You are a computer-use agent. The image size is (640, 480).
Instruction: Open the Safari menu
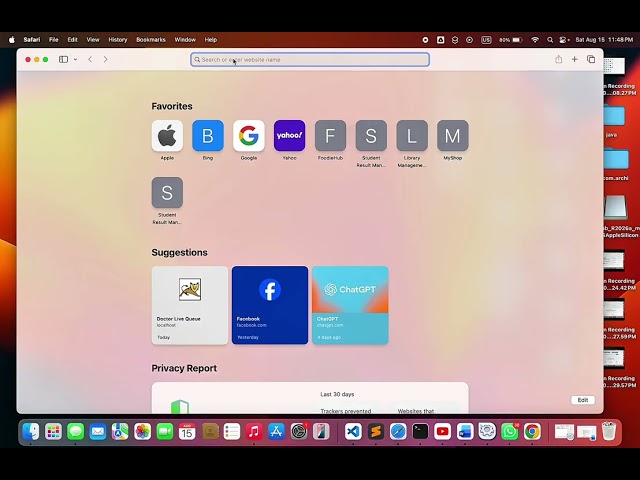tap(32, 40)
